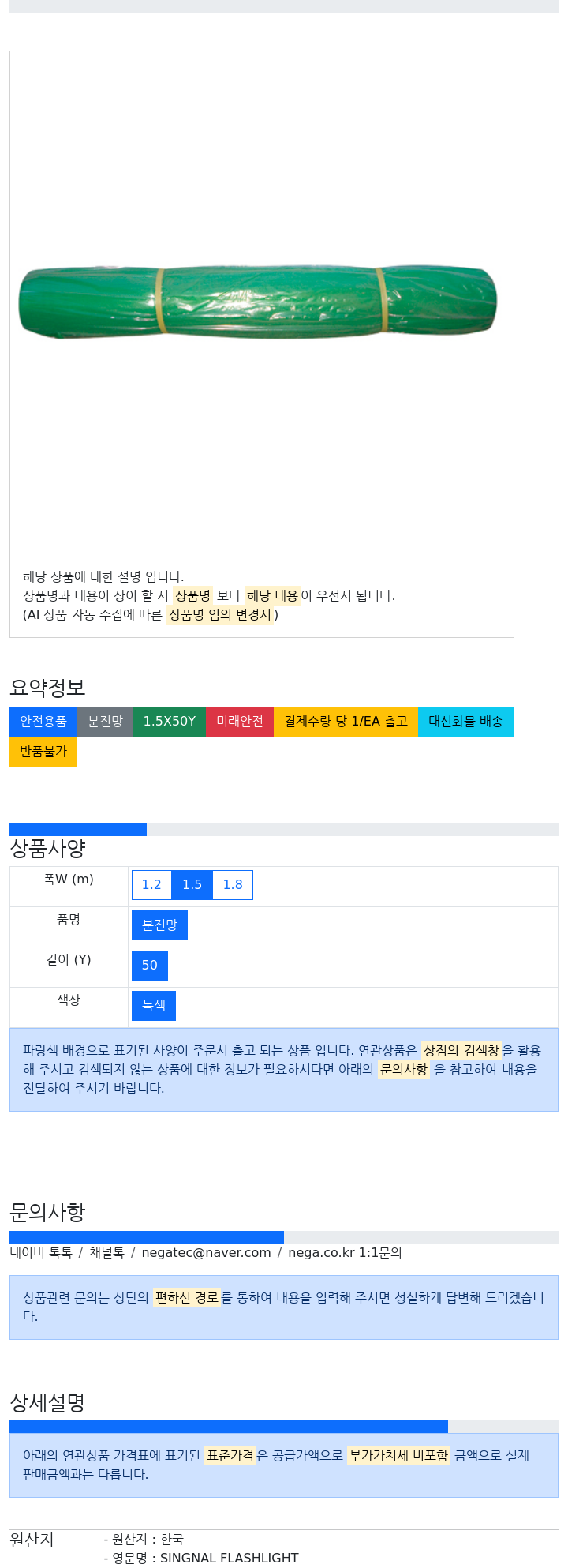This screenshot has height=1568, width=568.
Task: Select the 녹색 color option
Action: [154, 1006]
